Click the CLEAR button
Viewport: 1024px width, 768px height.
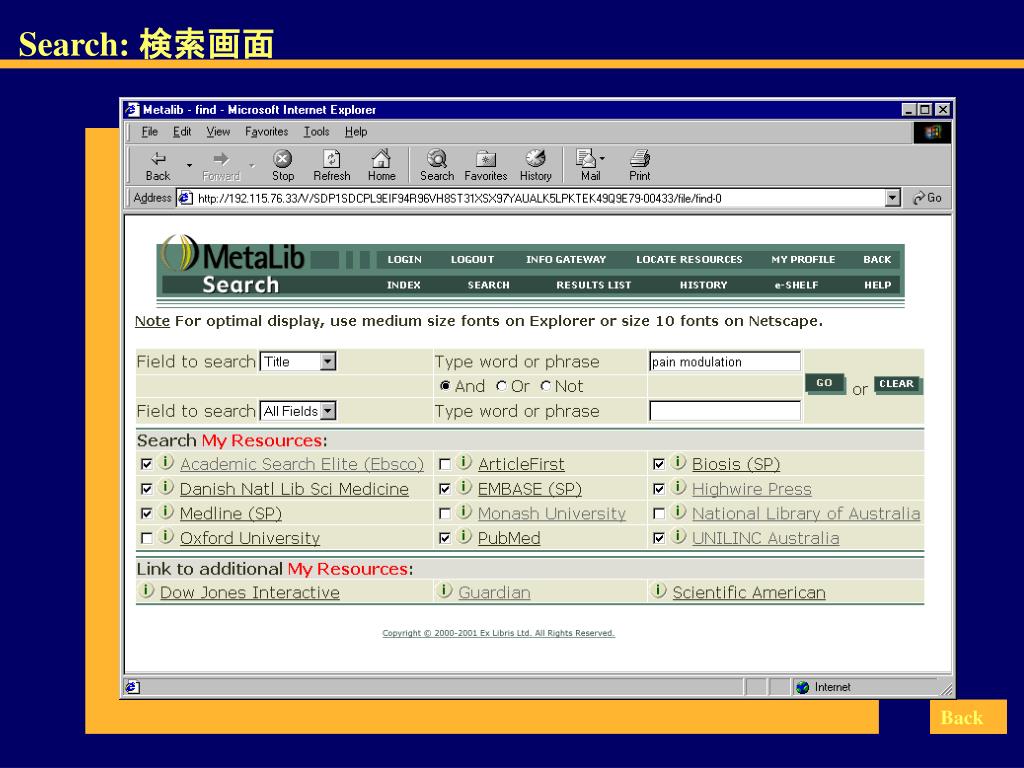[897, 384]
